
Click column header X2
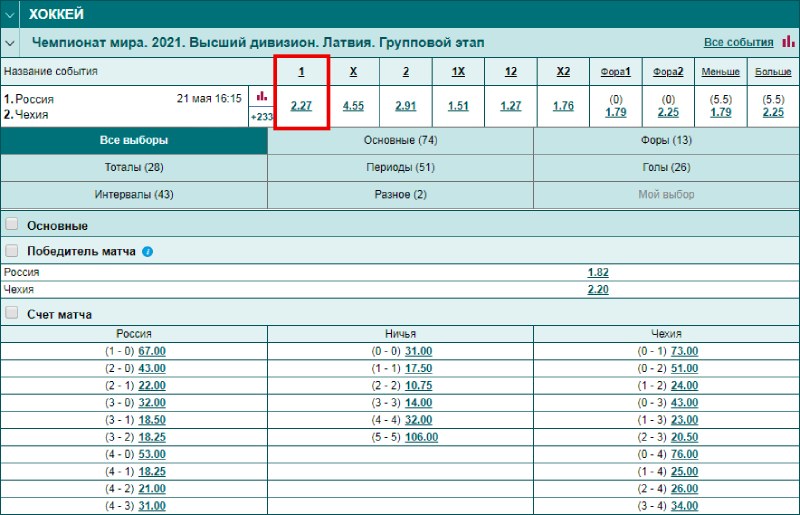click(x=563, y=72)
